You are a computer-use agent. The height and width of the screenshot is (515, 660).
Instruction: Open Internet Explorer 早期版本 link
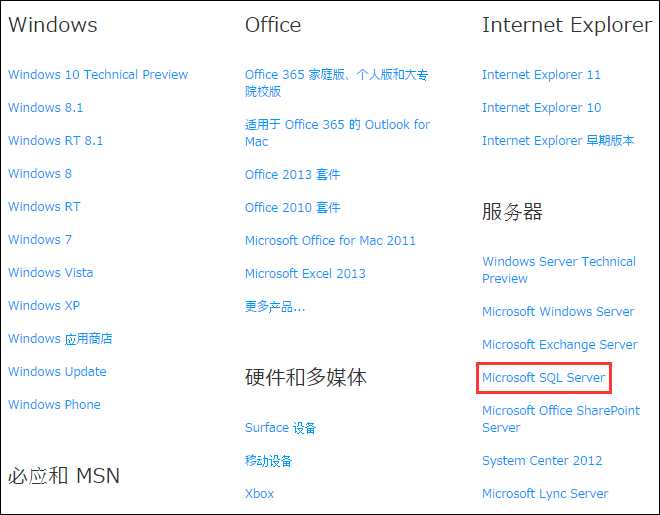(x=558, y=140)
